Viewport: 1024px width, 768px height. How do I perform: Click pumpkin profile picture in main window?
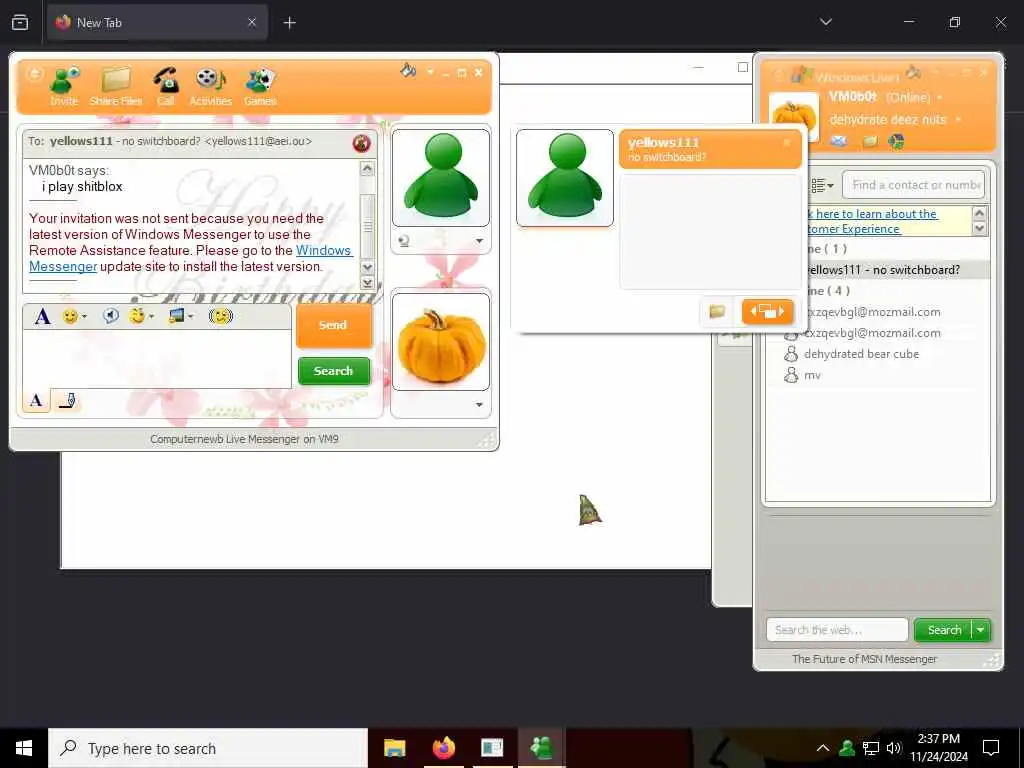(x=793, y=117)
